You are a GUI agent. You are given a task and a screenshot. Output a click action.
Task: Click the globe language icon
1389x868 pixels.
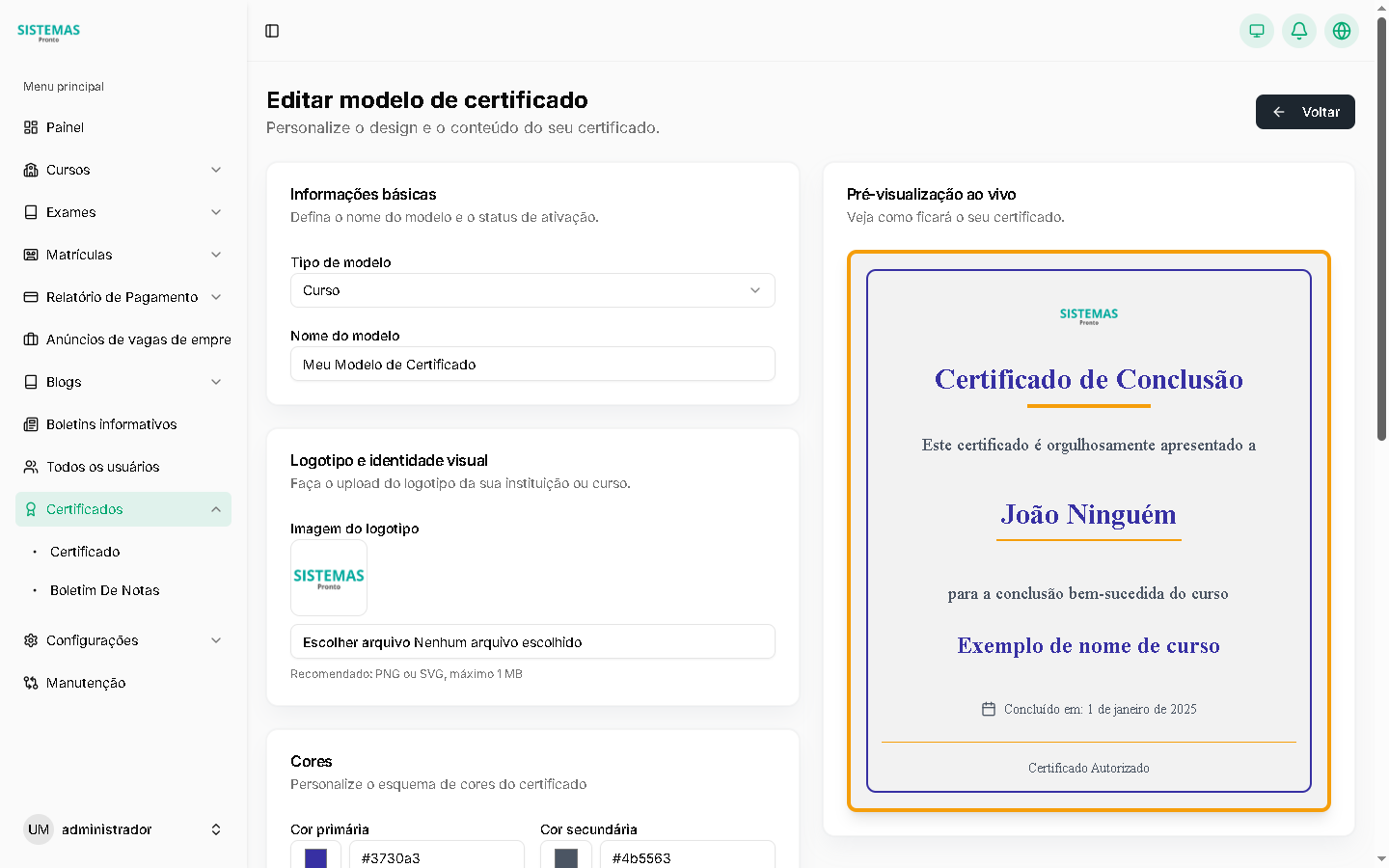tap(1341, 31)
